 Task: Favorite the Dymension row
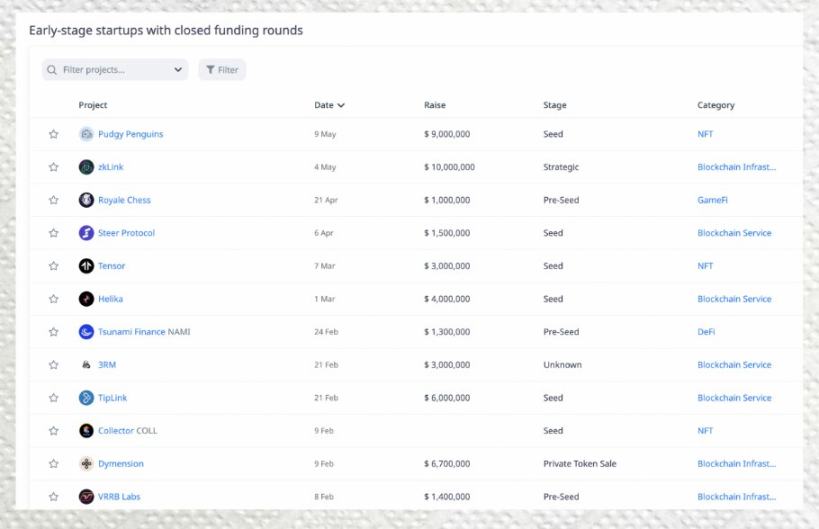[53, 463]
